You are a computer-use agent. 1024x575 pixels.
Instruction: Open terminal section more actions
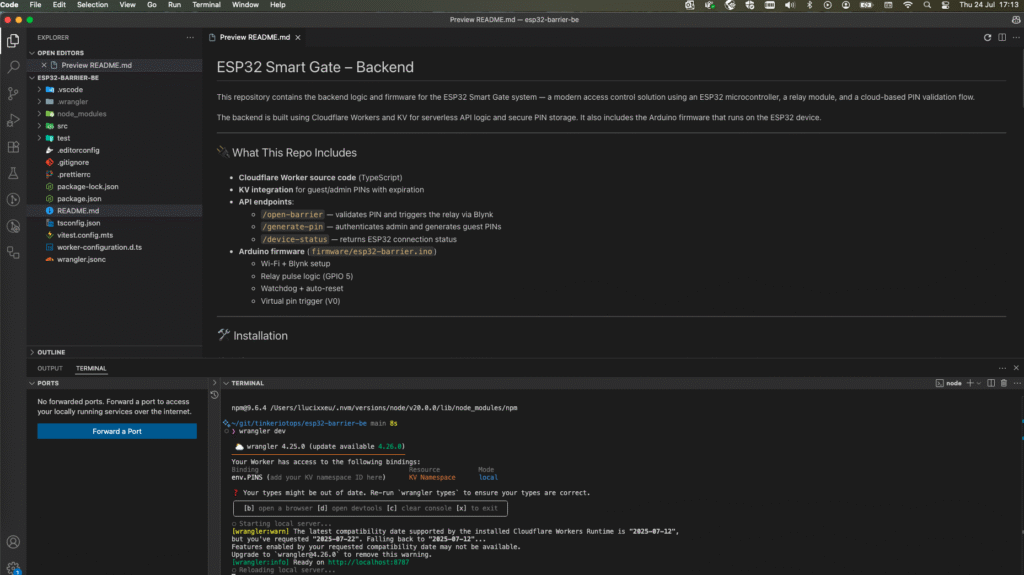[1017, 383]
